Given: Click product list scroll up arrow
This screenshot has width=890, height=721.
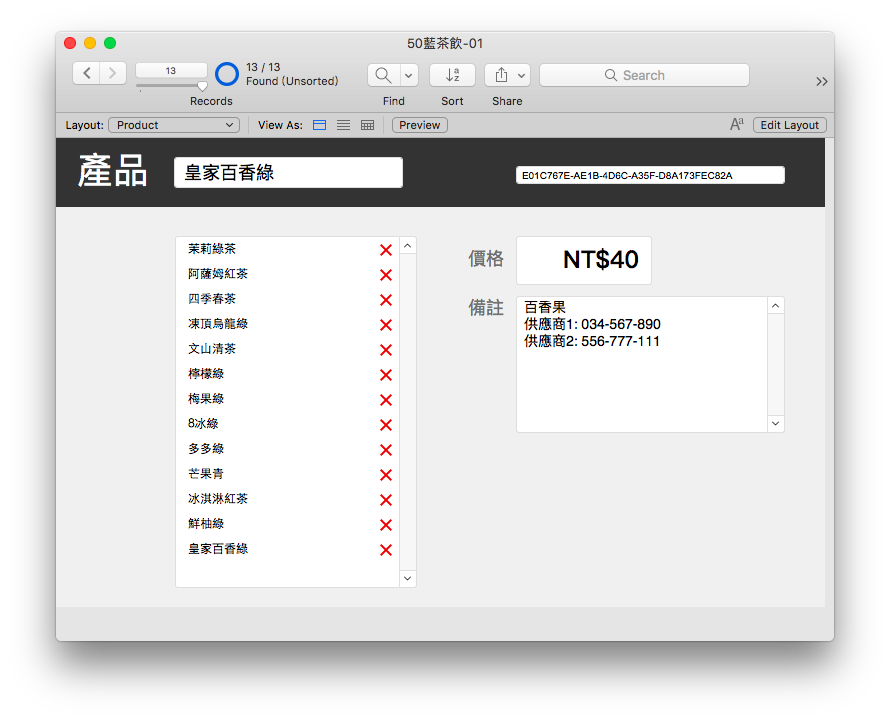Looking at the screenshot, I should click(x=408, y=246).
